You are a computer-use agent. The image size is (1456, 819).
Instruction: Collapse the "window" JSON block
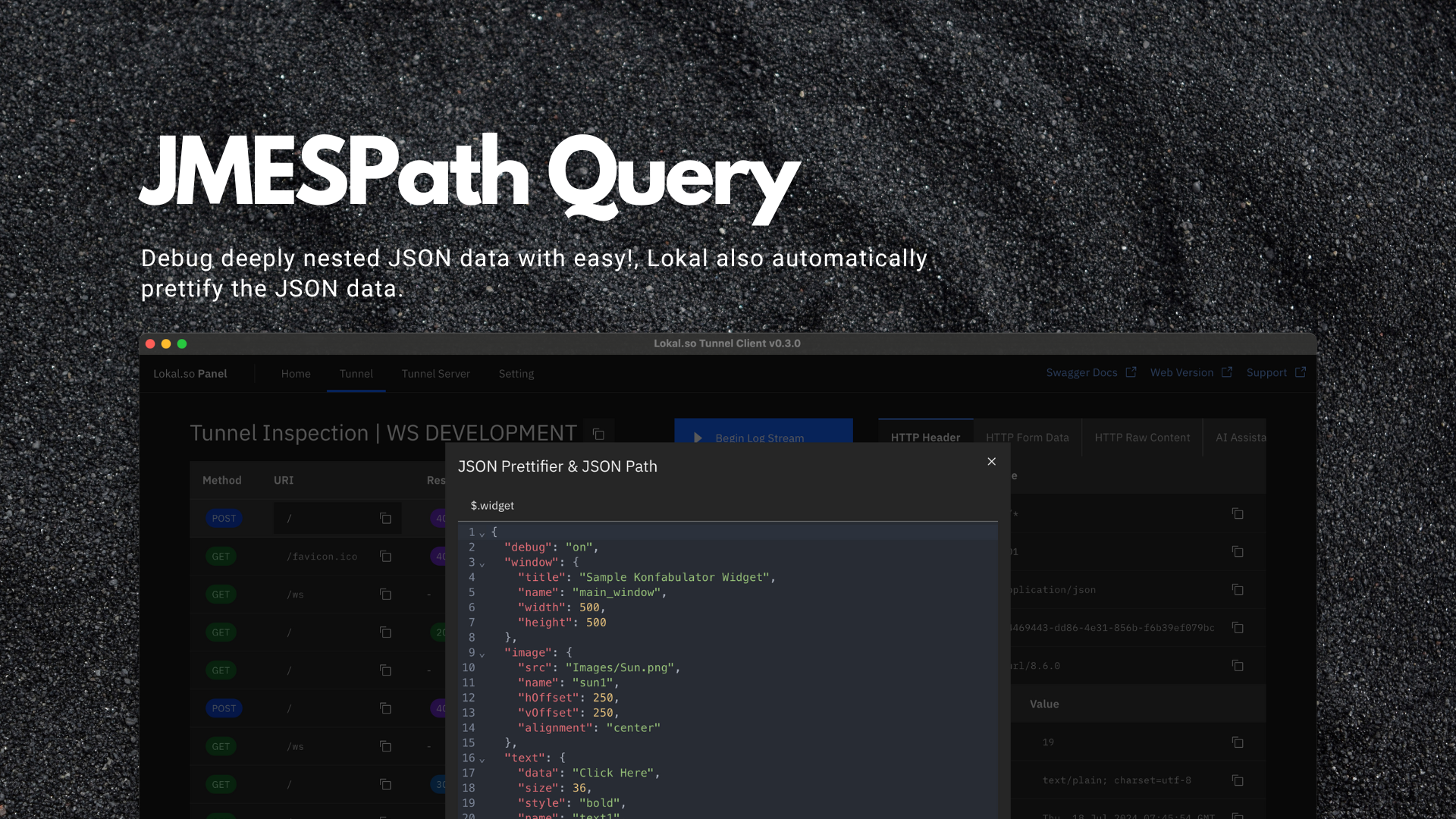(x=482, y=563)
